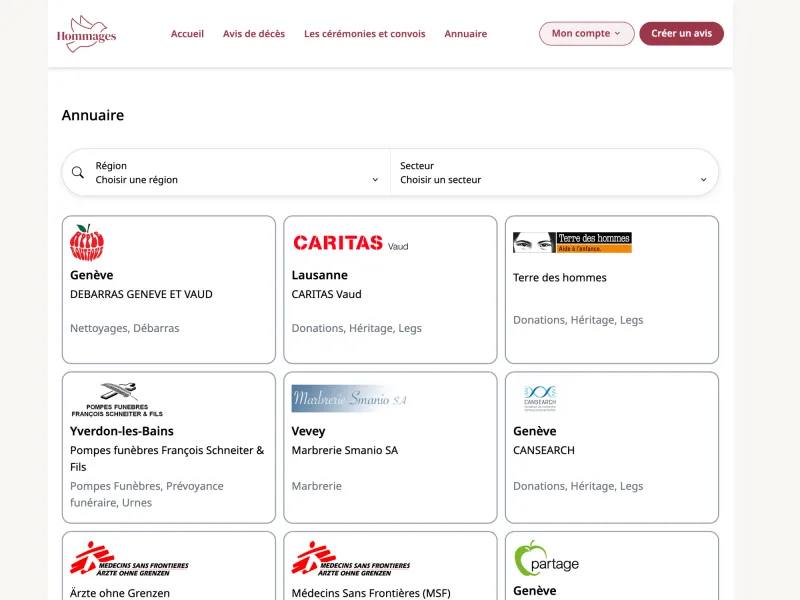Click the Hommages dove logo
The image size is (800, 600).
pos(86,33)
